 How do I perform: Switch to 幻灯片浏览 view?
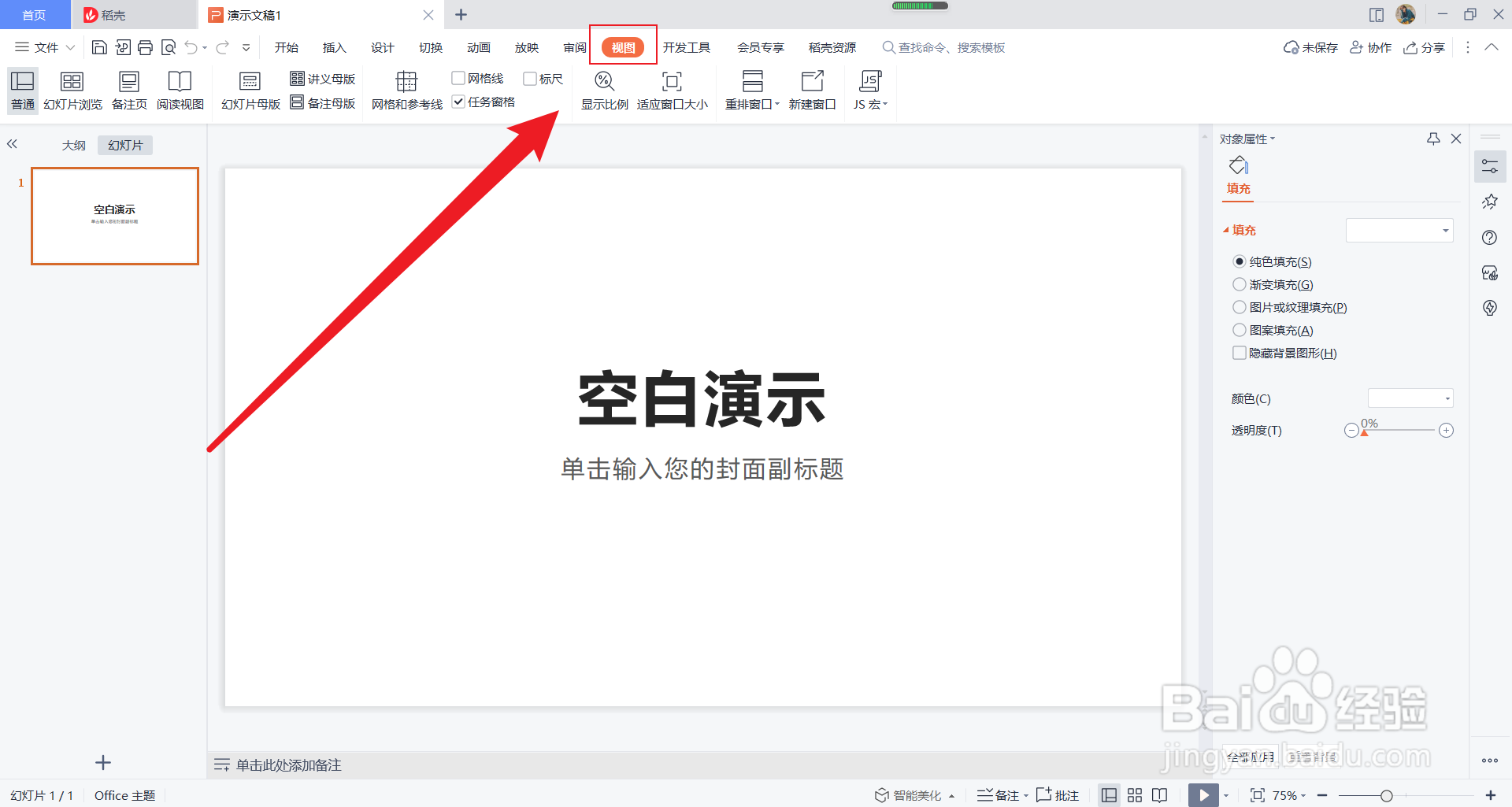[72, 91]
